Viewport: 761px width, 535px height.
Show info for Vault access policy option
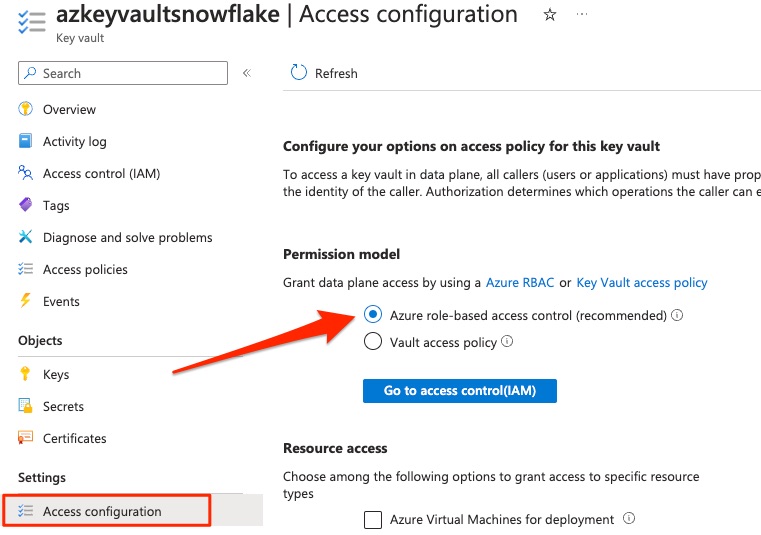pyautogui.click(x=507, y=342)
